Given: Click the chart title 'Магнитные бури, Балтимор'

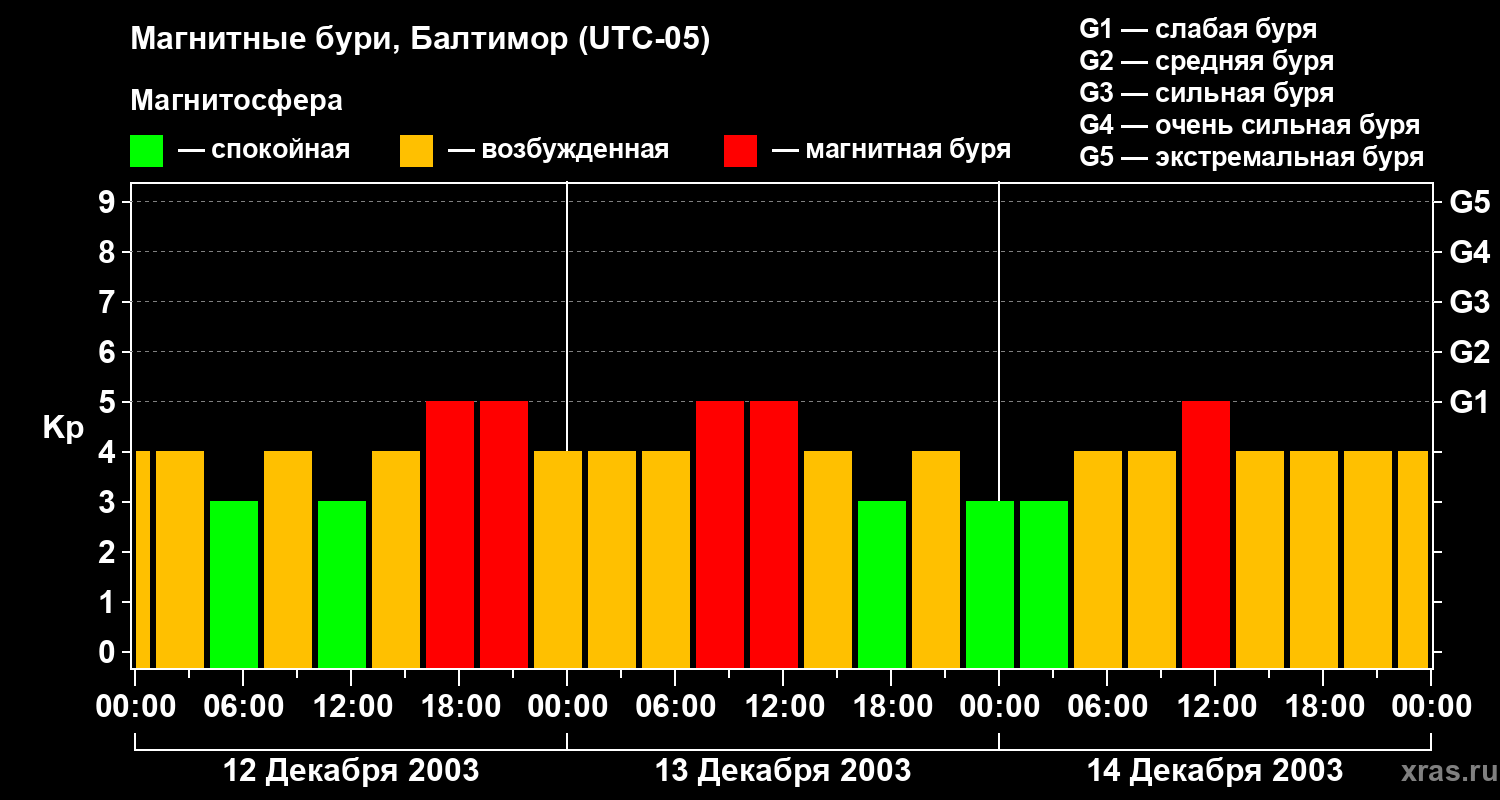Looking at the screenshot, I should 420,40.
